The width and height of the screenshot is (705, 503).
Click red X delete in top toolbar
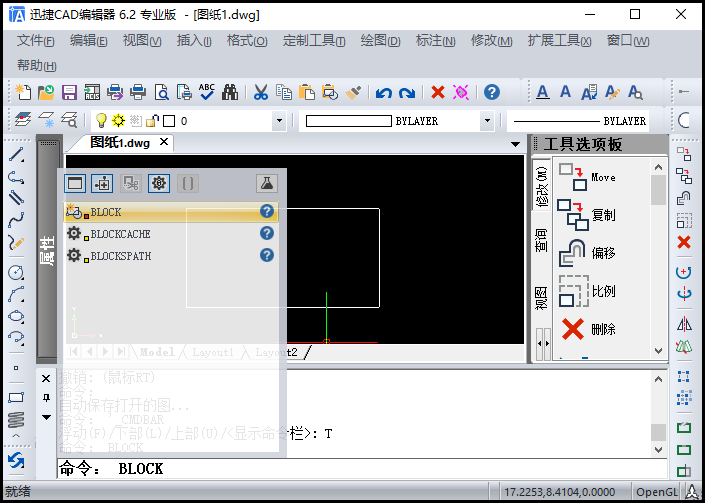(437, 92)
